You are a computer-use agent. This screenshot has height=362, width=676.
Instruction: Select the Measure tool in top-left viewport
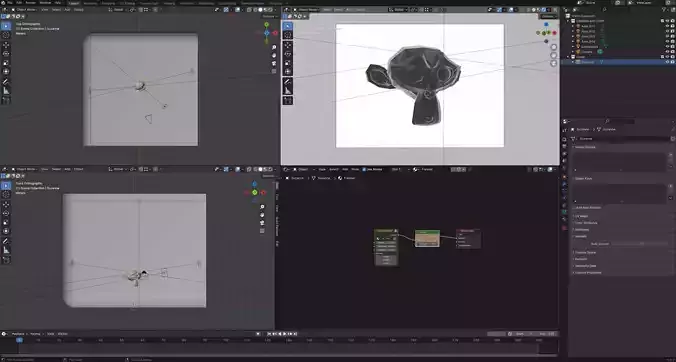point(6,90)
